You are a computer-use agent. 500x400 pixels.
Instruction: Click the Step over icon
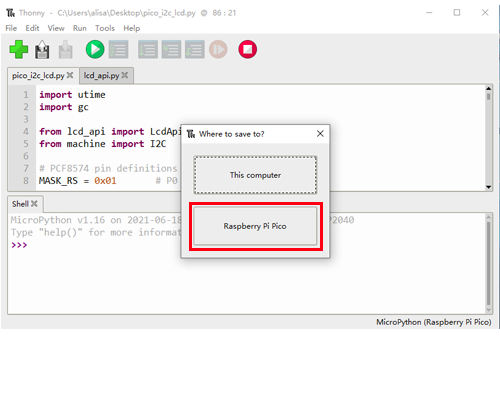click(148, 49)
